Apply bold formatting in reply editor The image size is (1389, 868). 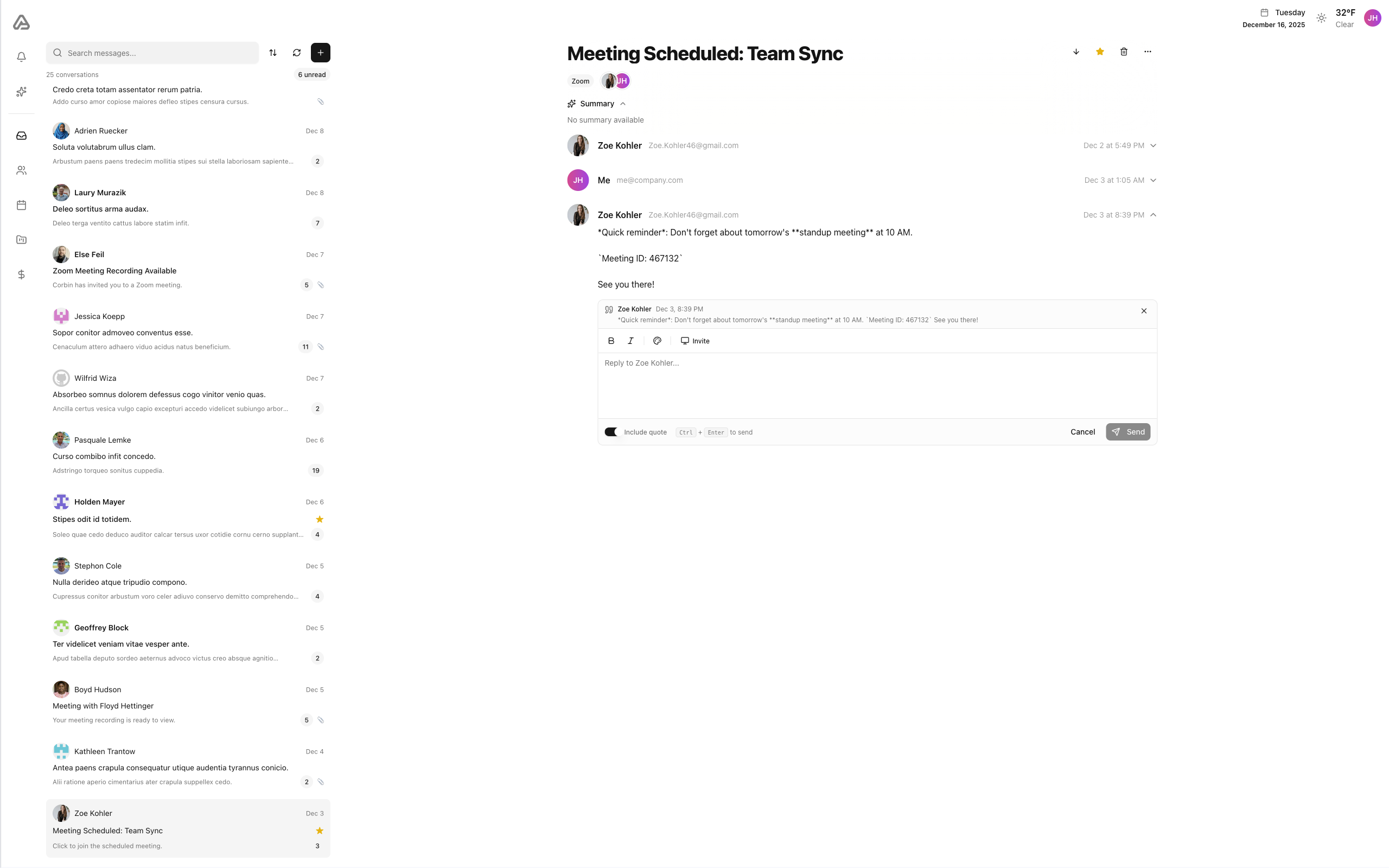coord(611,341)
